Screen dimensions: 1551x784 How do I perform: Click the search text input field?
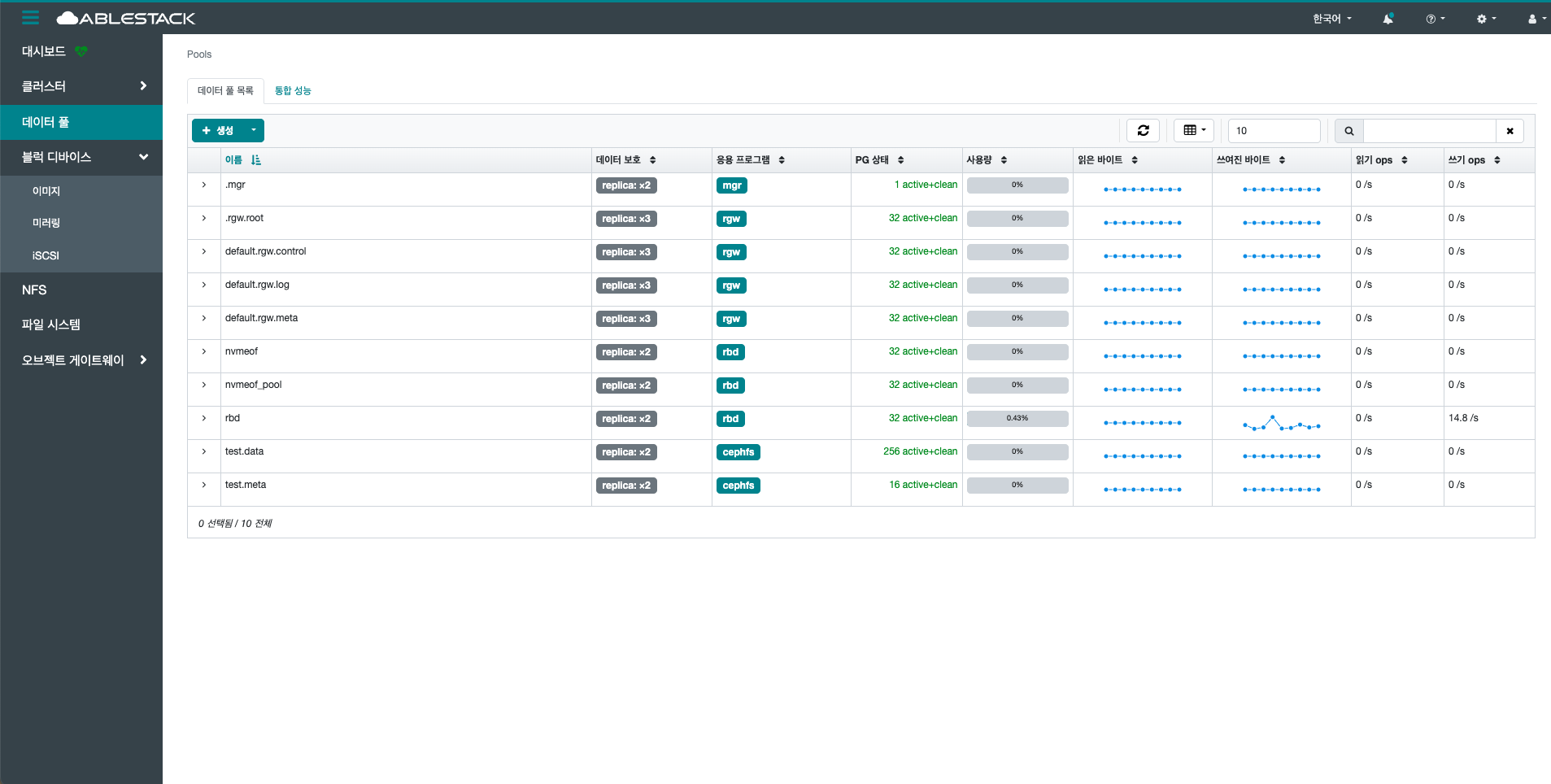(x=1429, y=131)
